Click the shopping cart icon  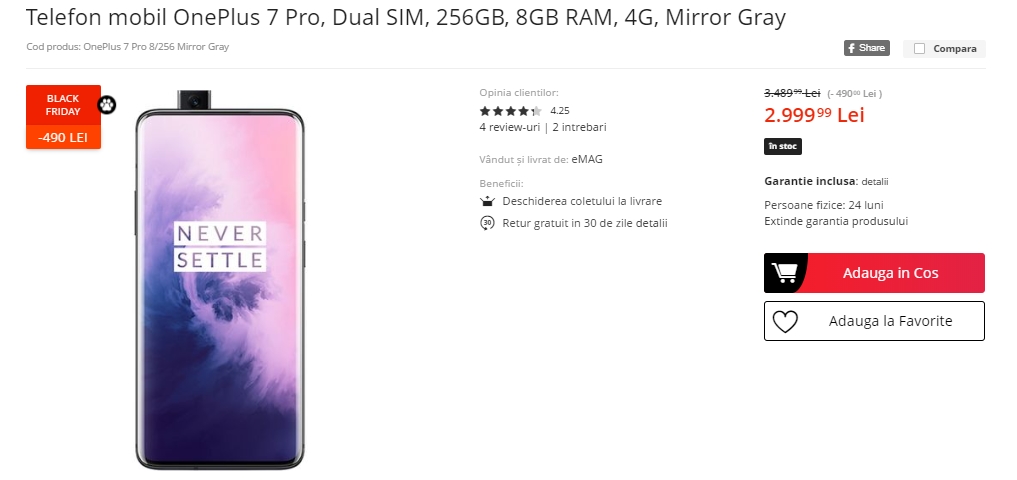(x=785, y=273)
